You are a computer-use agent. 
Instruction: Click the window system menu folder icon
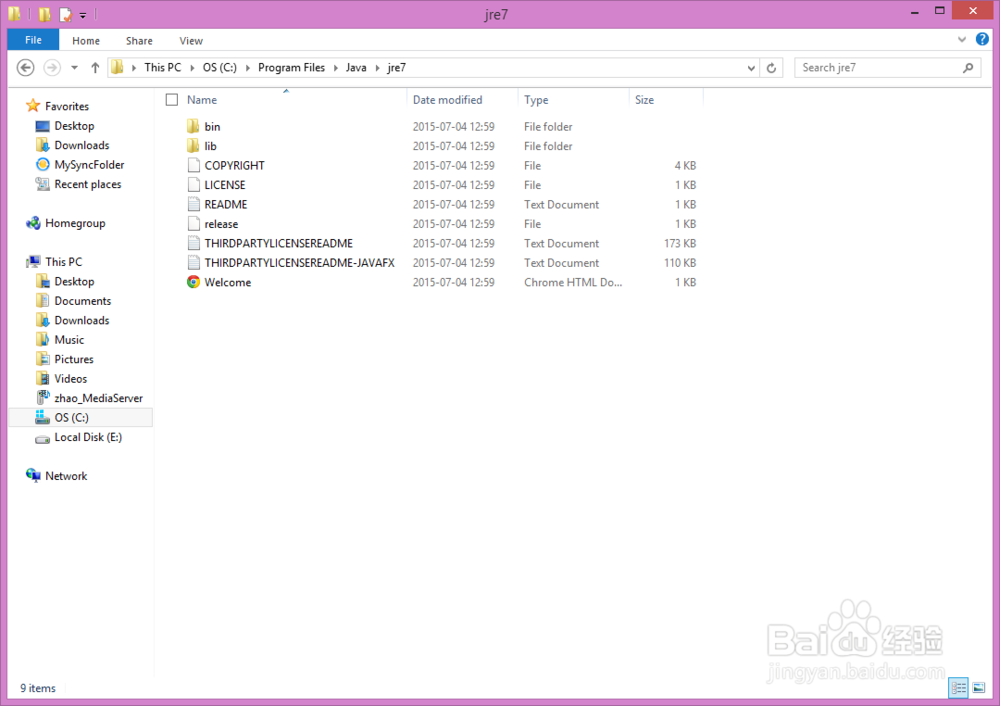pos(15,13)
